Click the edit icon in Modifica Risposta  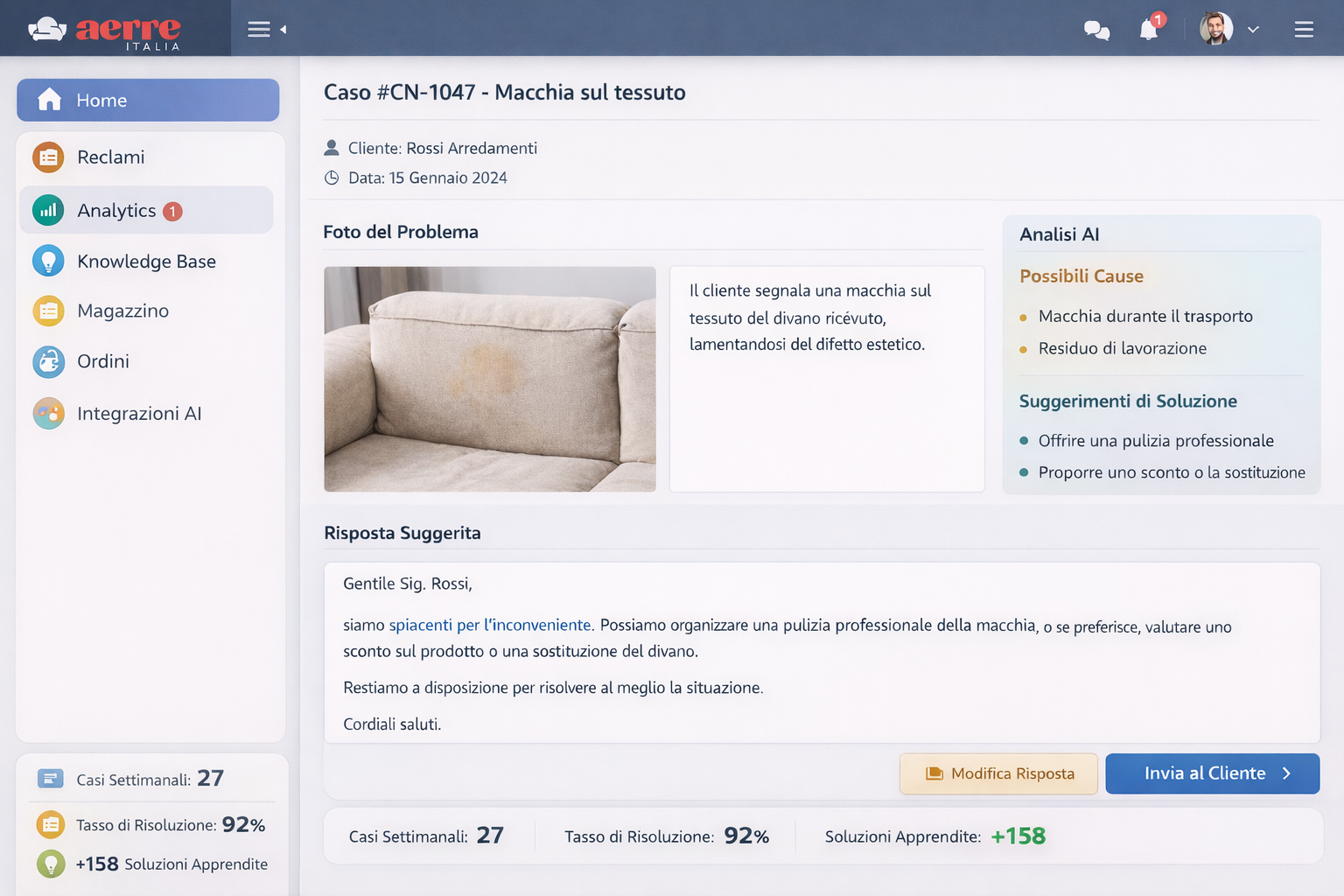pos(934,773)
